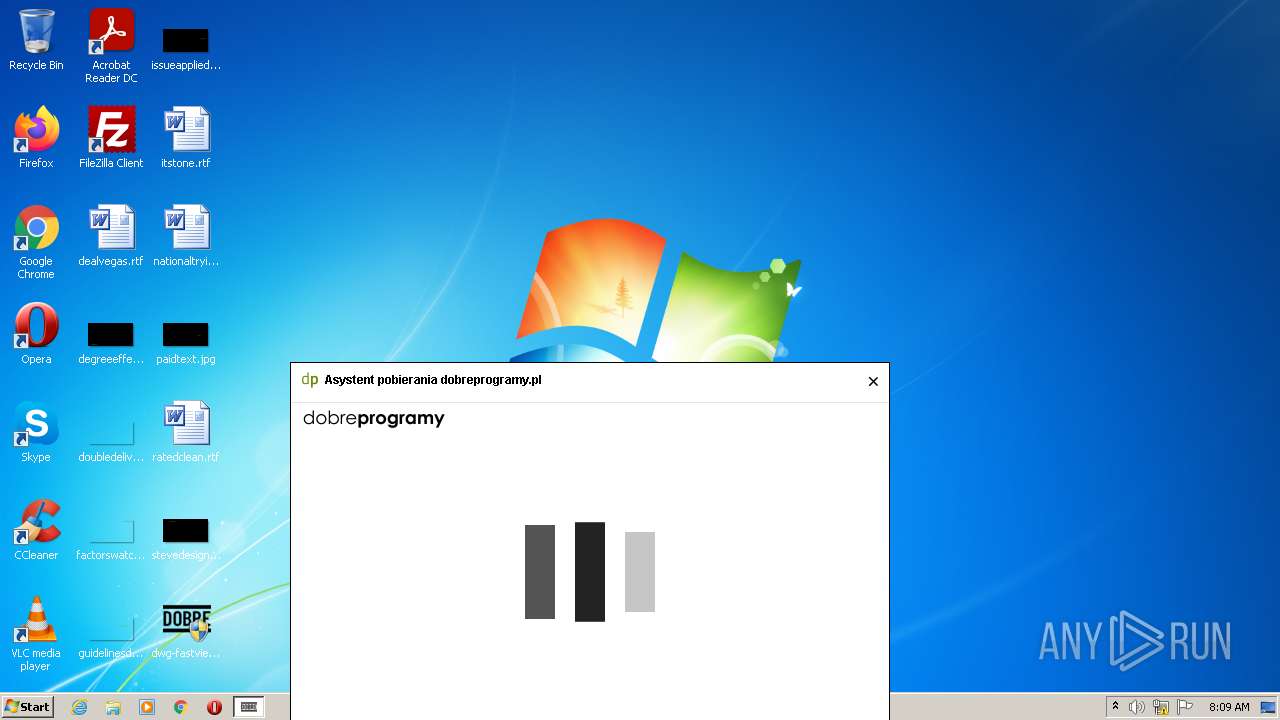Viewport: 1280px width, 720px height.
Task: Click the Show desktop button
Action: tap(1269, 707)
